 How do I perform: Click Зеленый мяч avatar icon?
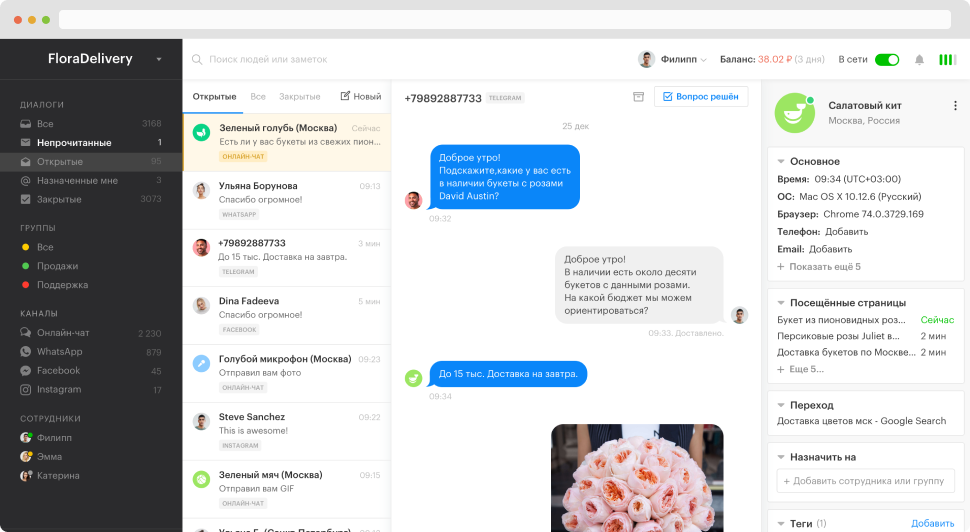click(201, 479)
